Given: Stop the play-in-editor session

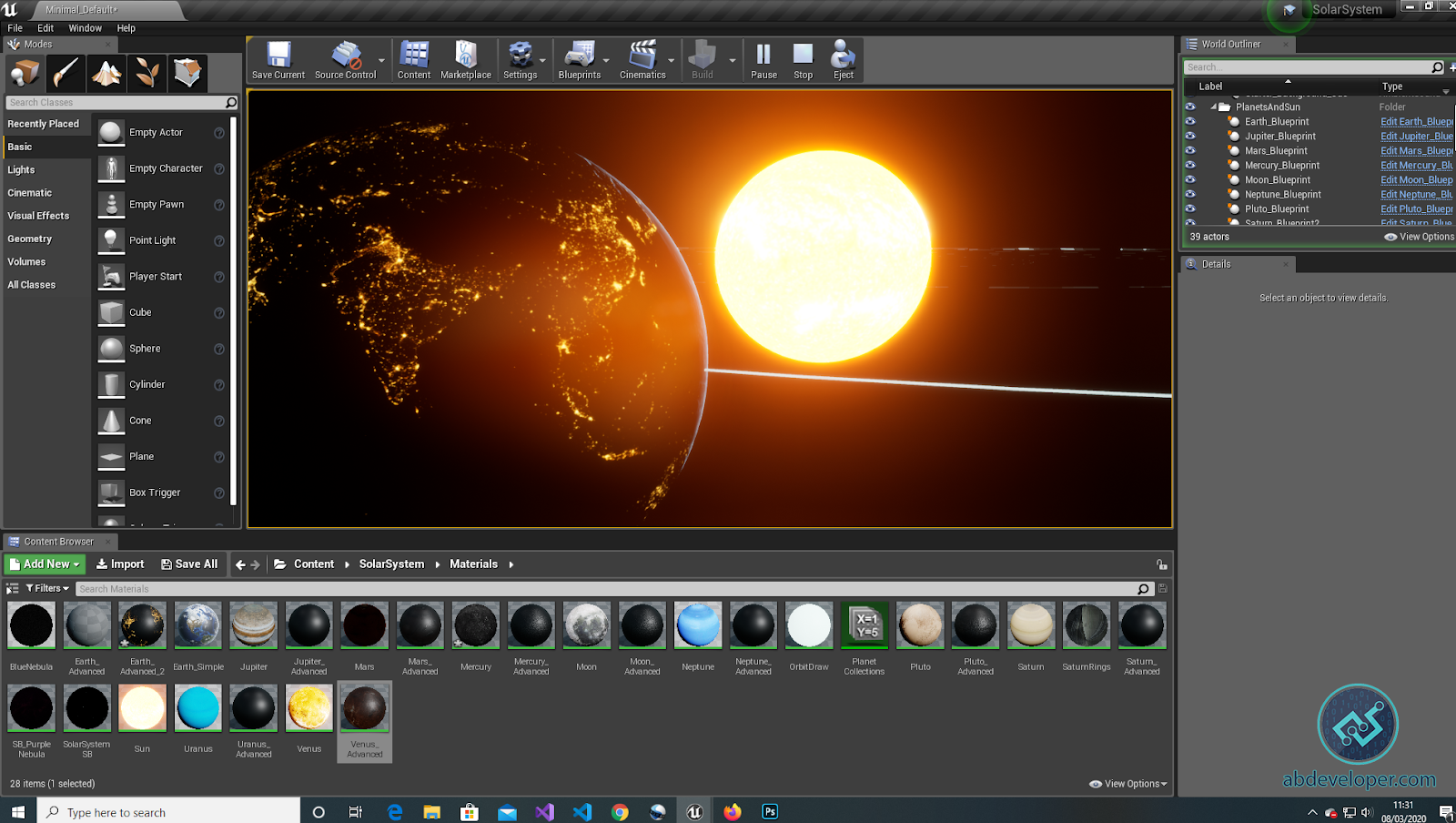Looking at the screenshot, I should [x=802, y=56].
